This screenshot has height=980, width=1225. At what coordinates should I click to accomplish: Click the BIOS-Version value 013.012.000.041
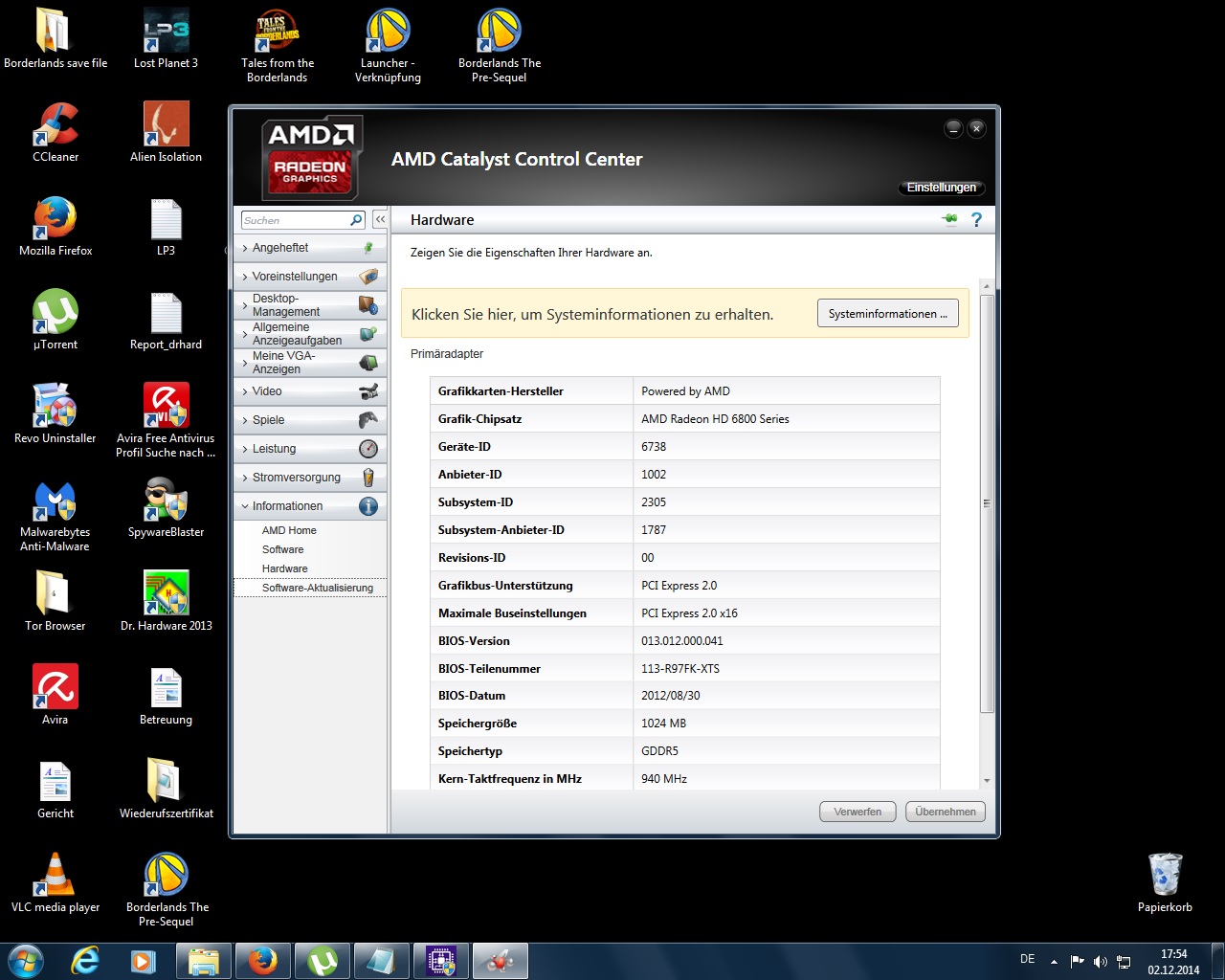click(682, 641)
